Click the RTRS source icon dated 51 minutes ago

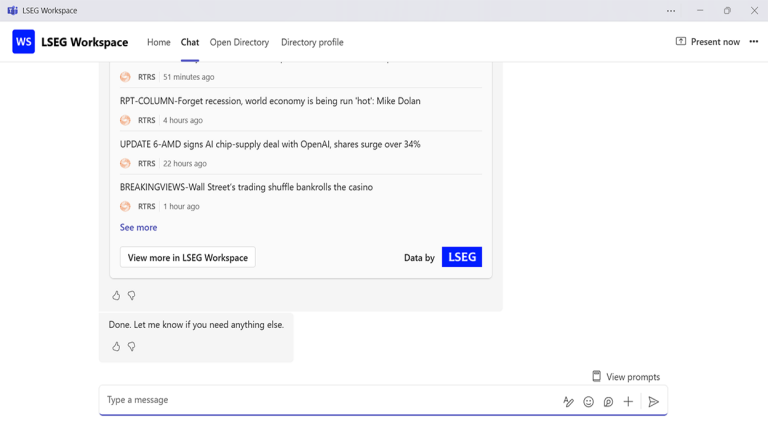[125, 77]
